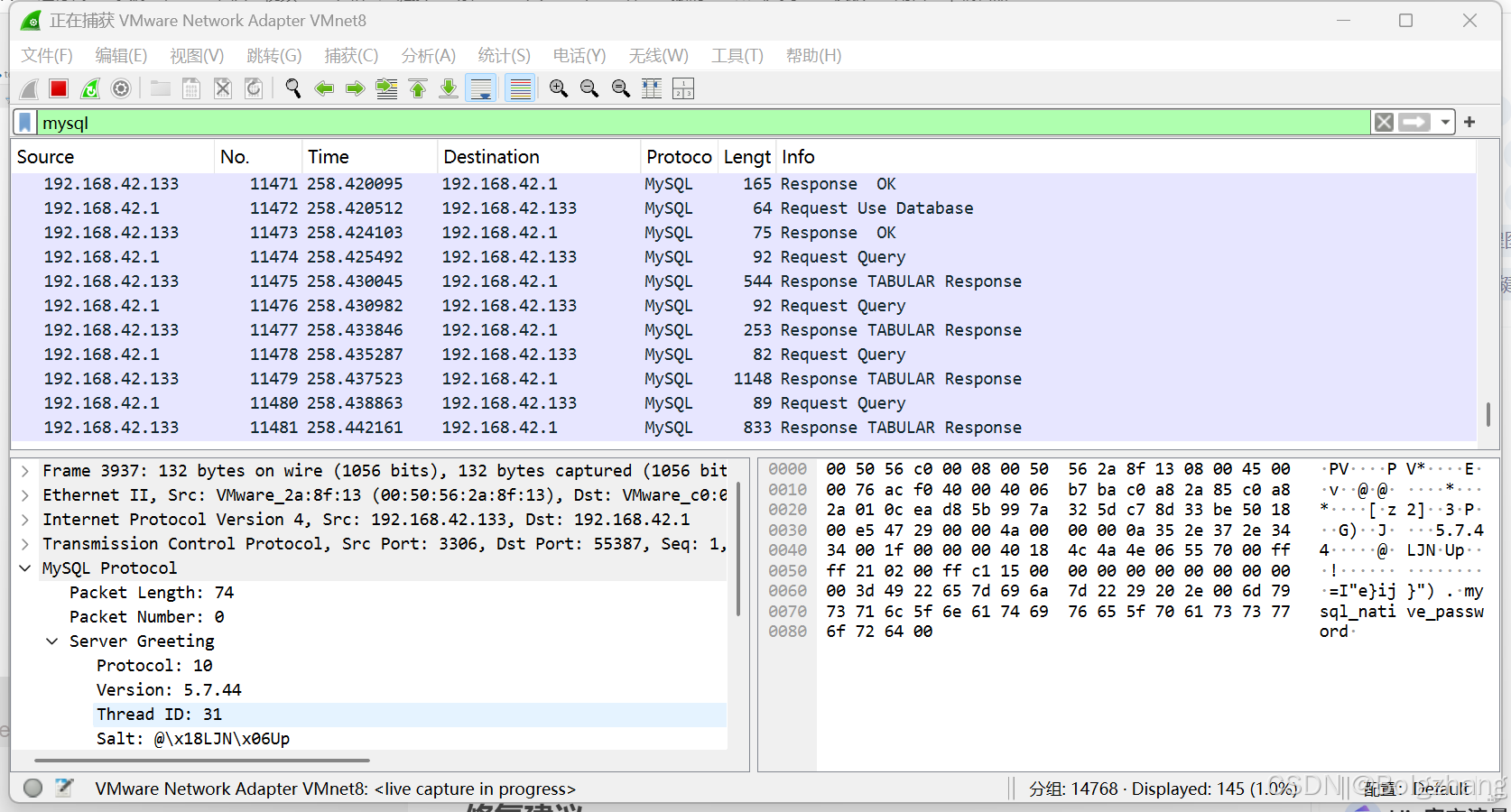Click into the mysql filter field
Screen dimensions: 1511x812
[x=704, y=123]
